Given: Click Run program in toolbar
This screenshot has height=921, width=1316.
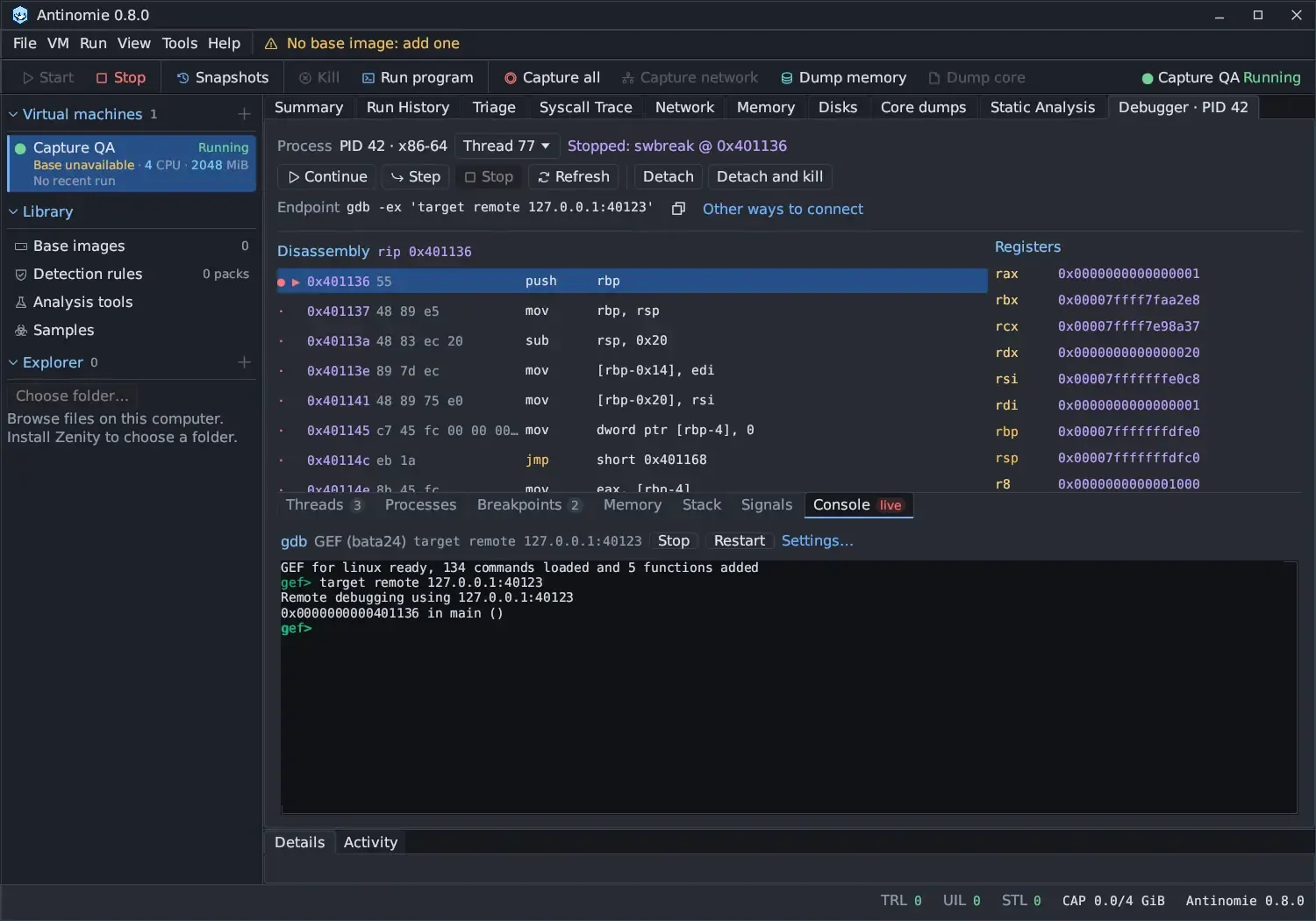Looking at the screenshot, I should pyautogui.click(x=418, y=77).
